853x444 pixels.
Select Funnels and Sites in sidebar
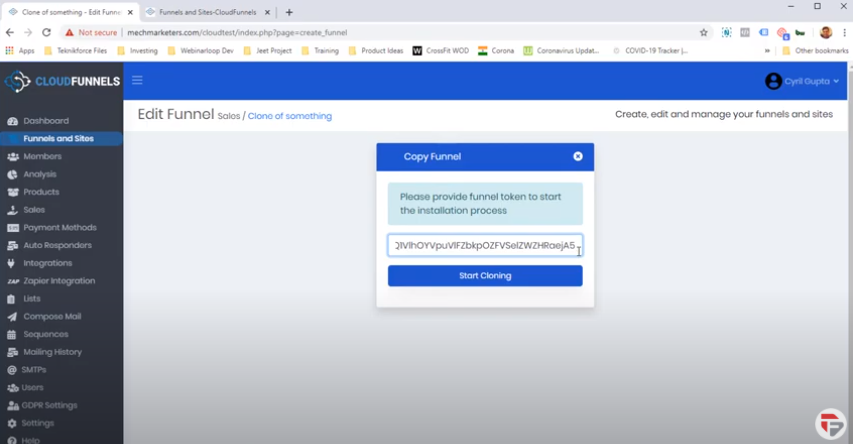pos(58,139)
